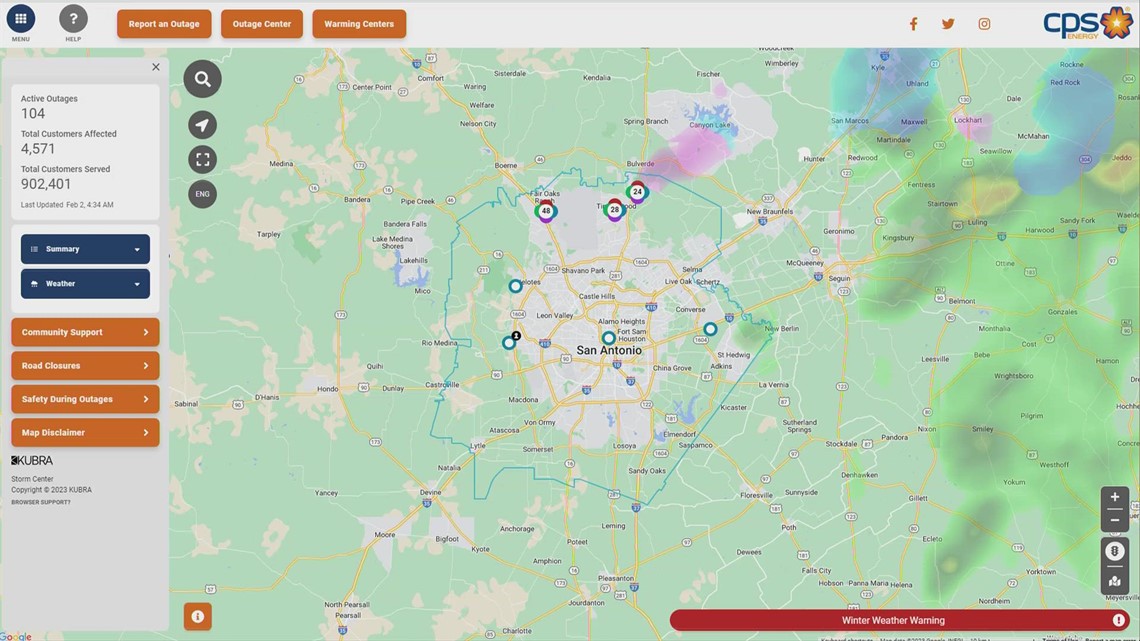This screenshot has width=1140, height=641.
Task: Change the map type icon
Action: tap(1115, 581)
